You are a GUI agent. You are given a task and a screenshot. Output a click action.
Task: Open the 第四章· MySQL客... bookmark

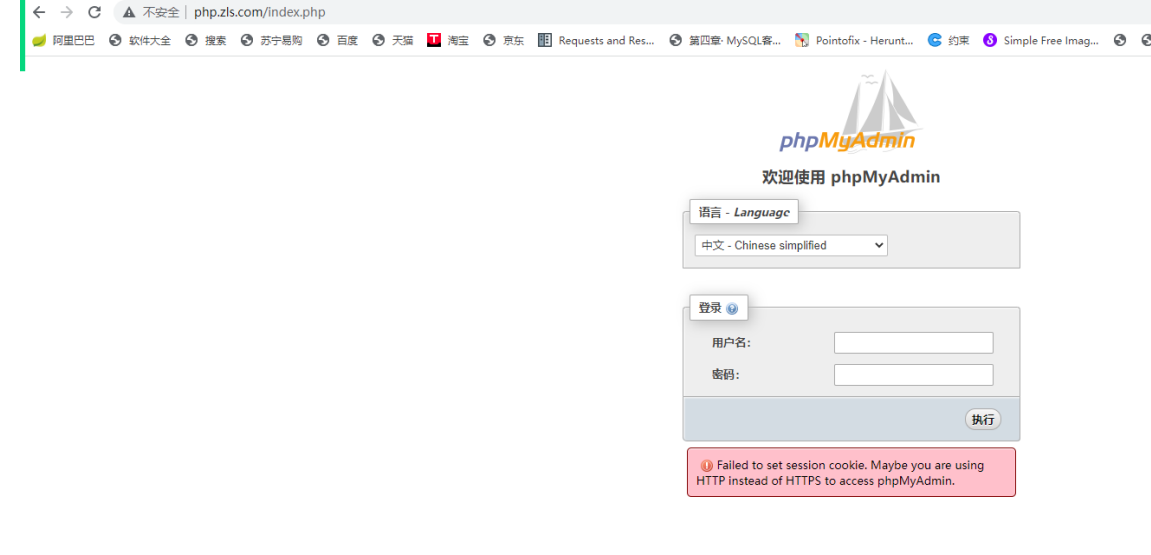725,40
